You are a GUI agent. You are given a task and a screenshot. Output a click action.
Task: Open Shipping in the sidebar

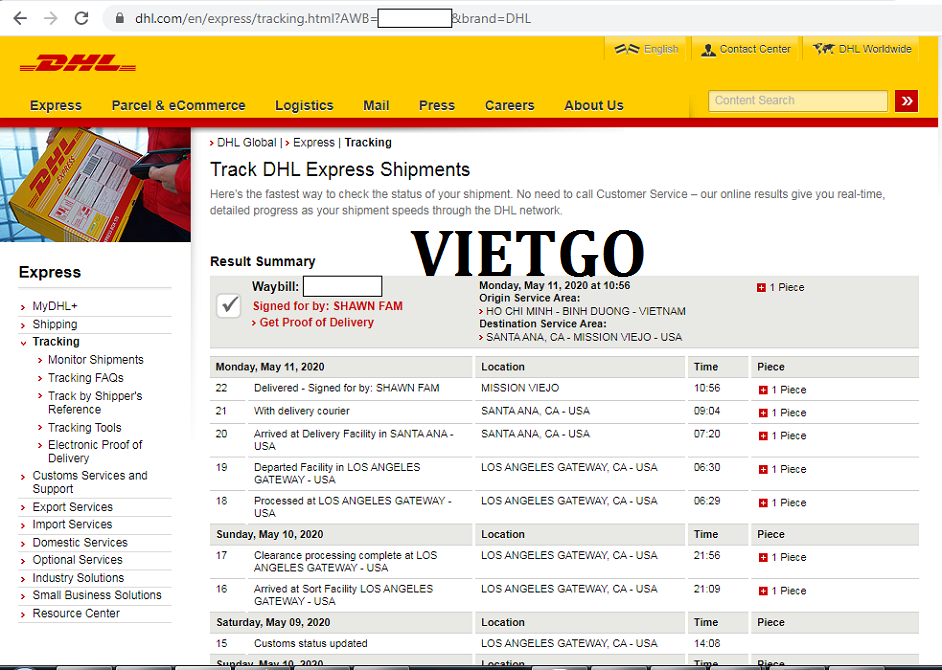55,324
